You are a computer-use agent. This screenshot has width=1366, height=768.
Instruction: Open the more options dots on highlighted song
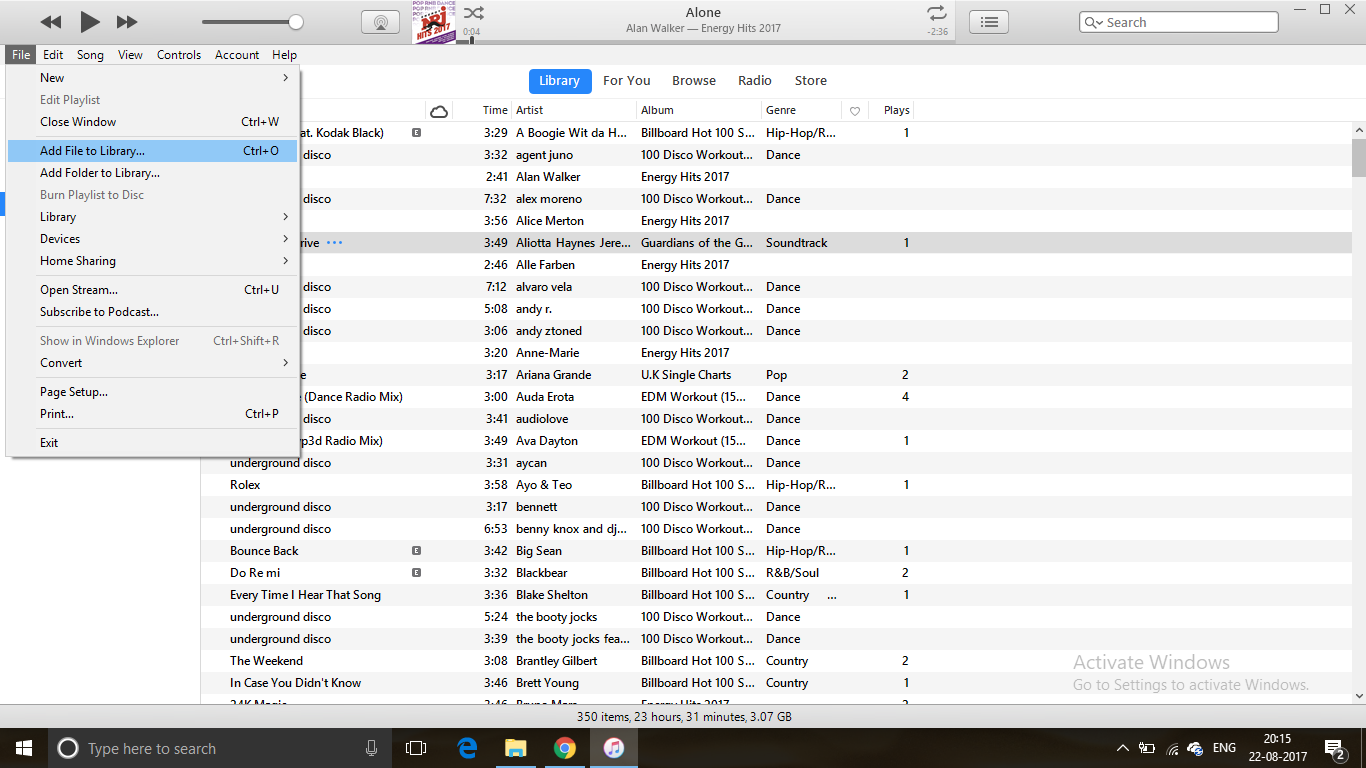(335, 243)
